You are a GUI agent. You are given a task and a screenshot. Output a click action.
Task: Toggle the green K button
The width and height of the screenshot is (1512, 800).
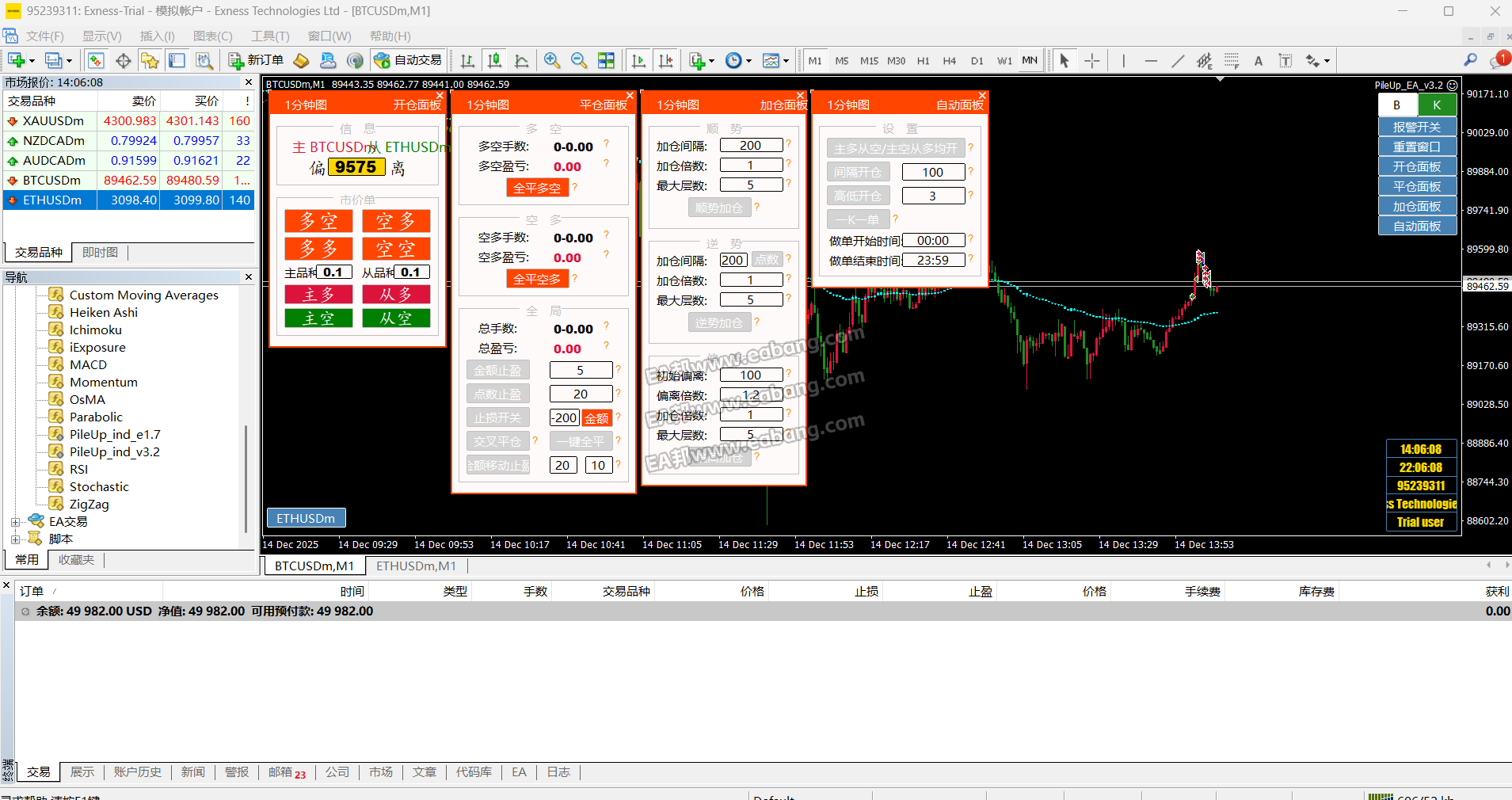point(1437,105)
